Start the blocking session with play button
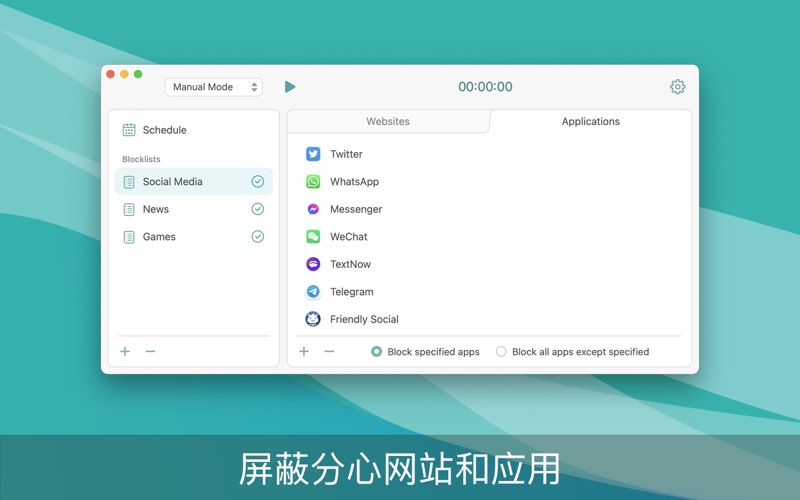 [290, 87]
